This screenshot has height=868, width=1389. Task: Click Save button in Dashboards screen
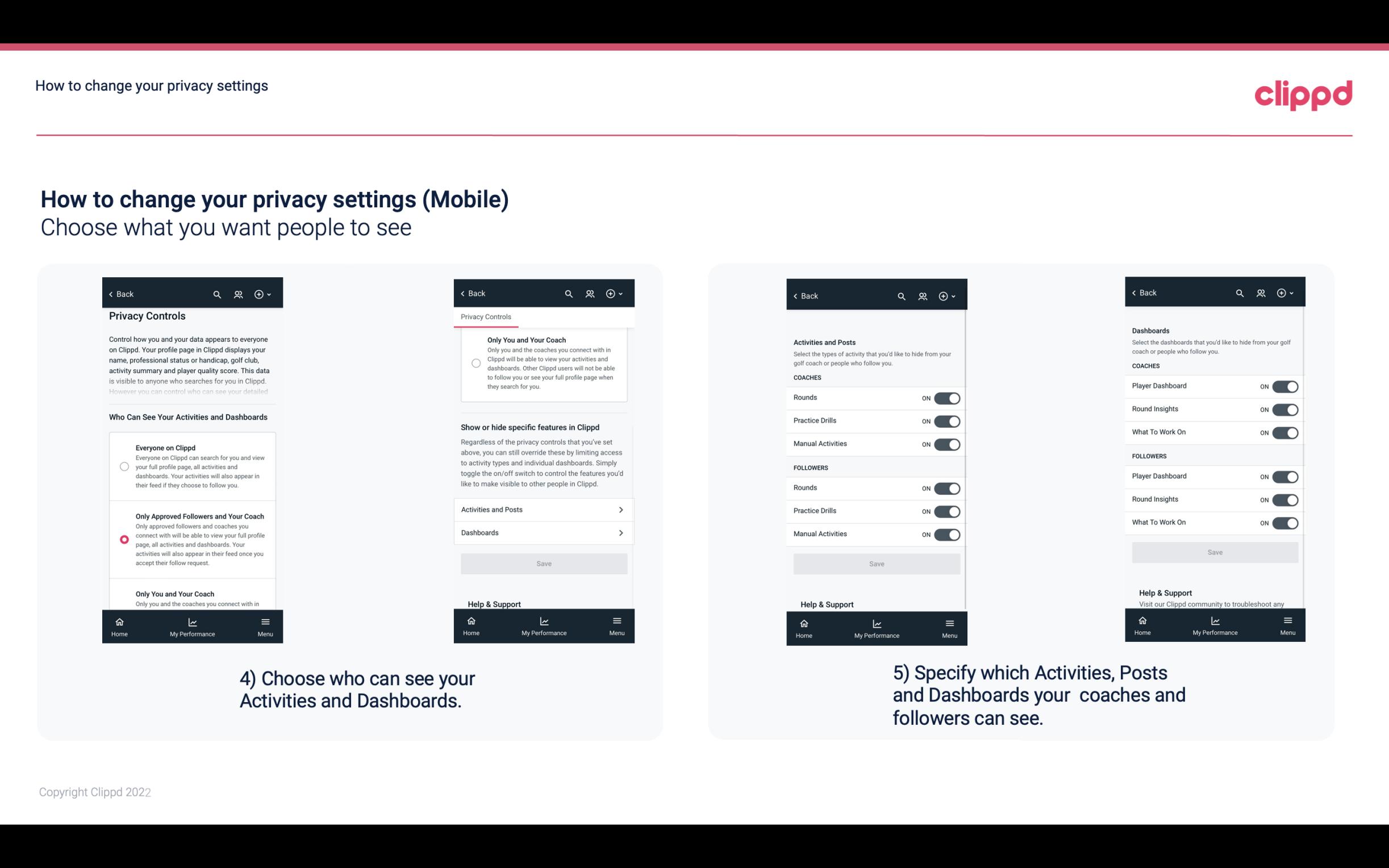1214,552
